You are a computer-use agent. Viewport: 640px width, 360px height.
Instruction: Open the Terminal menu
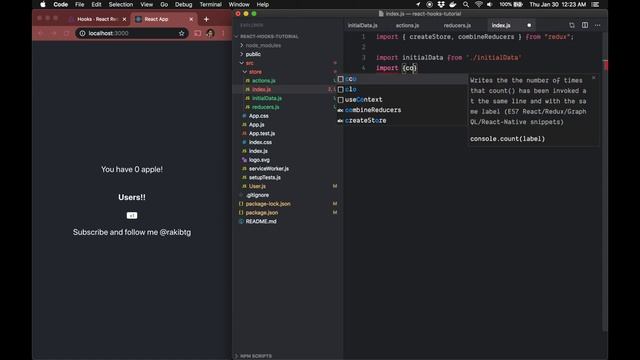tap(210, 4)
